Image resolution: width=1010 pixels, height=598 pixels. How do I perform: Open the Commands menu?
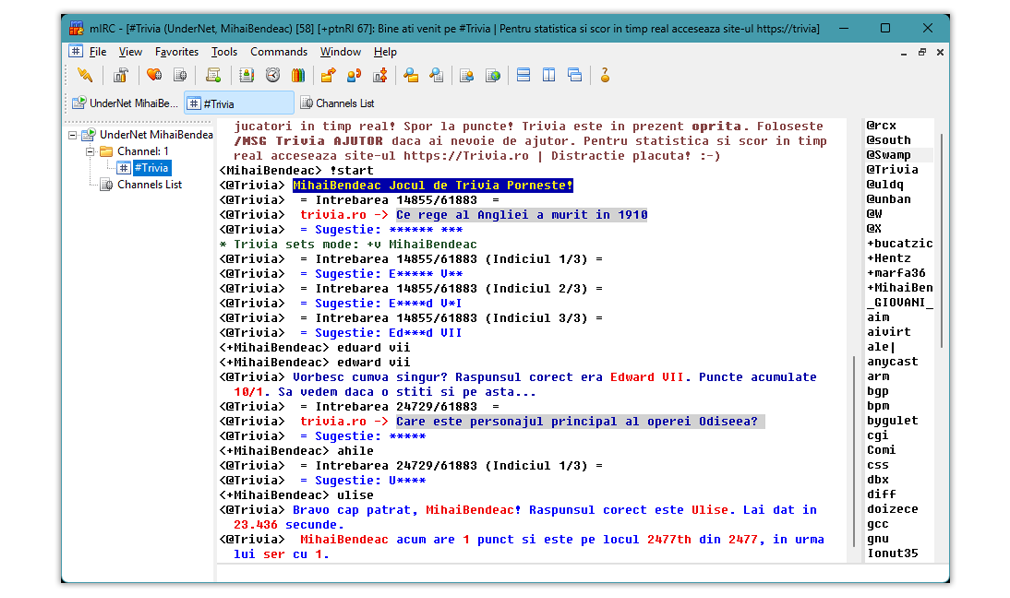pyautogui.click(x=278, y=52)
